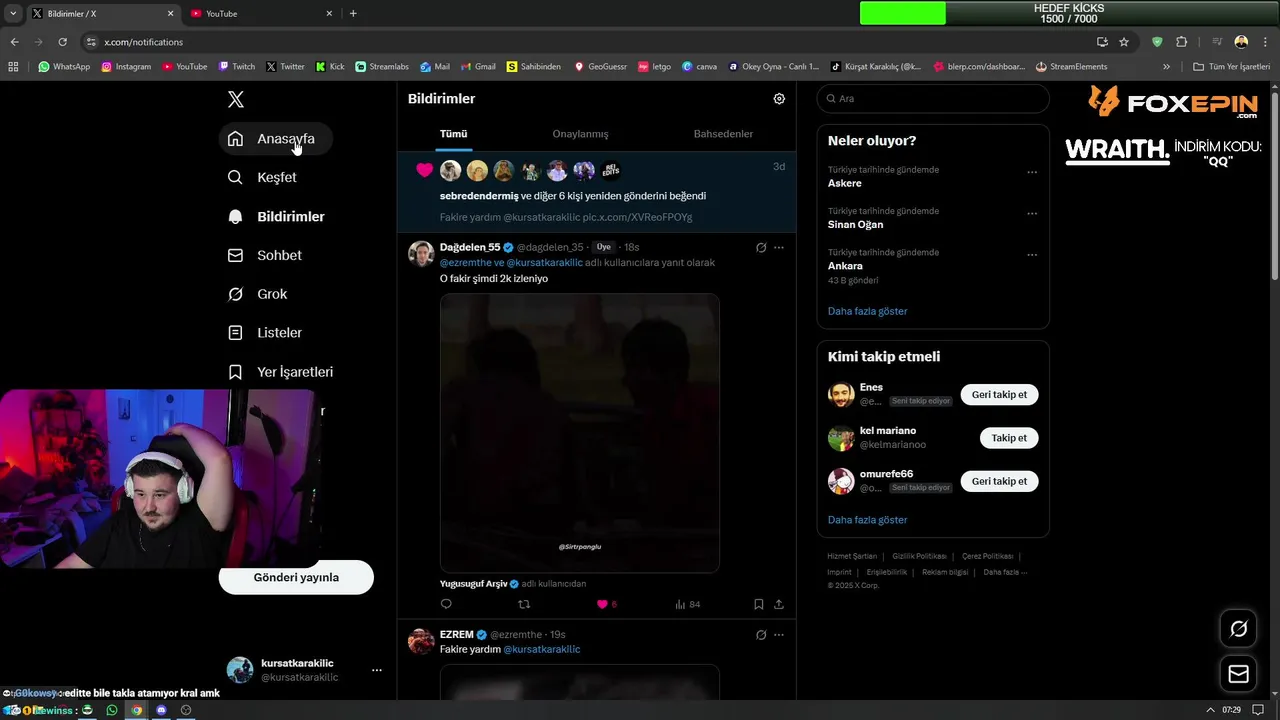
Task: Open Twitch bookmark in bookmarks bar
Action: [x=237, y=67]
